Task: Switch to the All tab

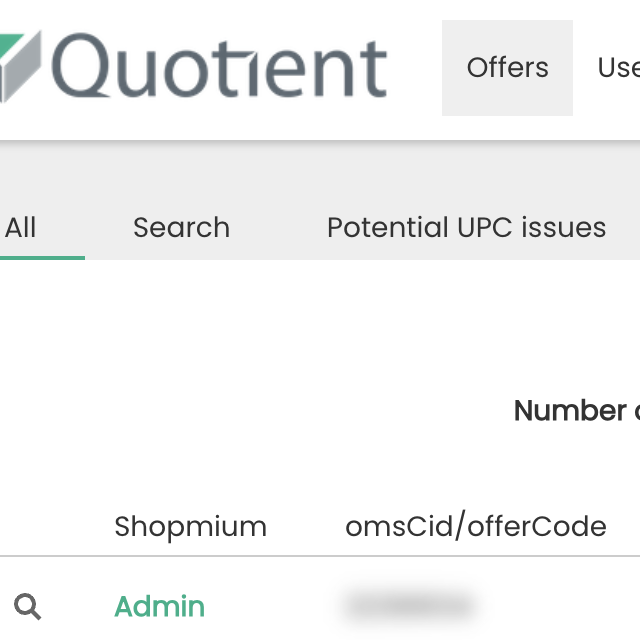Action: [20, 227]
